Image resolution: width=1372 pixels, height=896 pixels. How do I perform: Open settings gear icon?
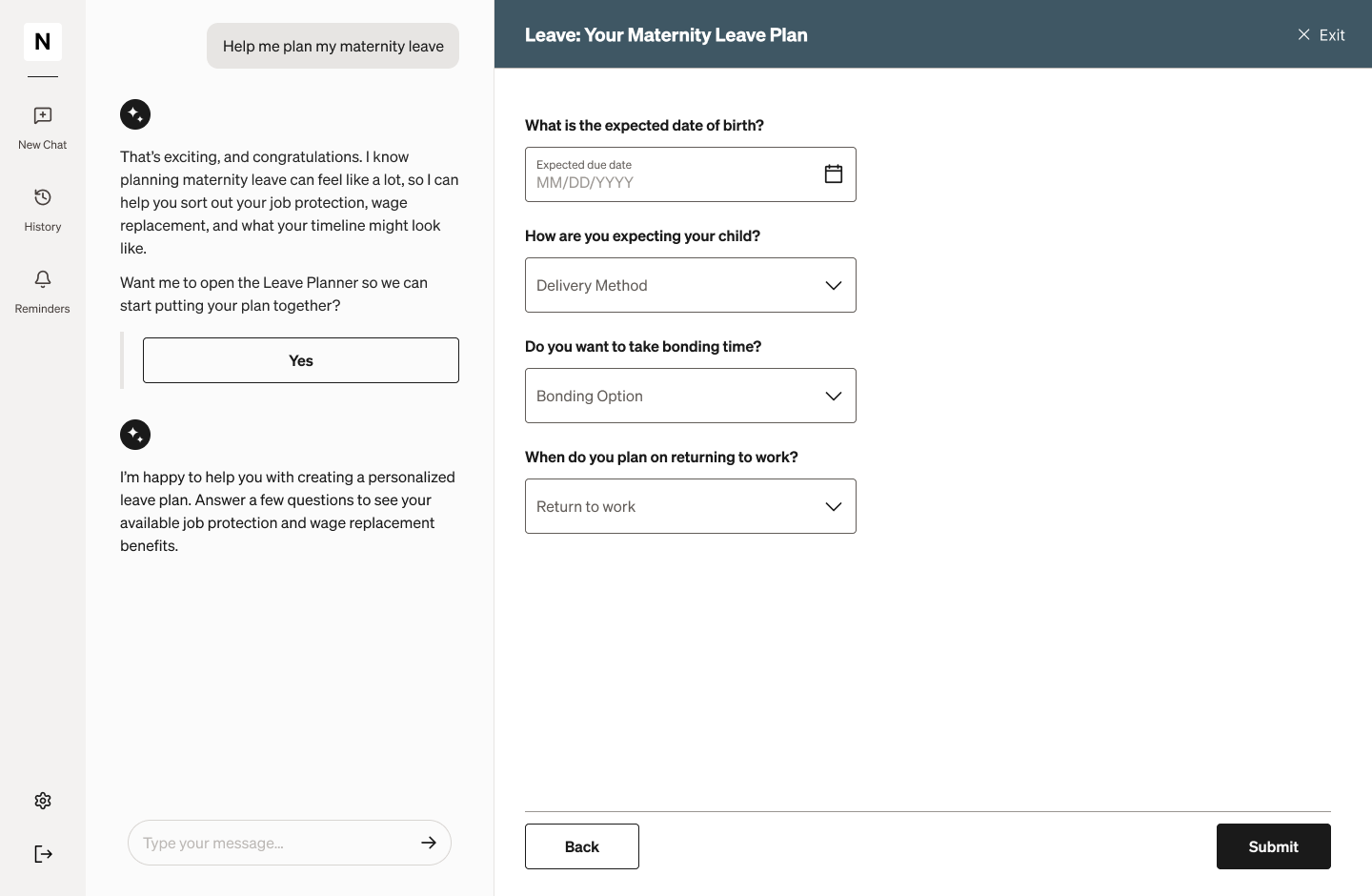(43, 801)
